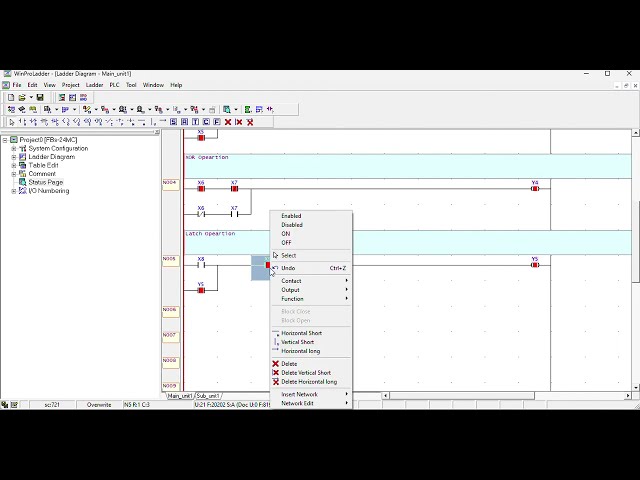
Task: Click the WinProLadder app icon beside File menu
Action: pyautogui.click(x=6, y=85)
